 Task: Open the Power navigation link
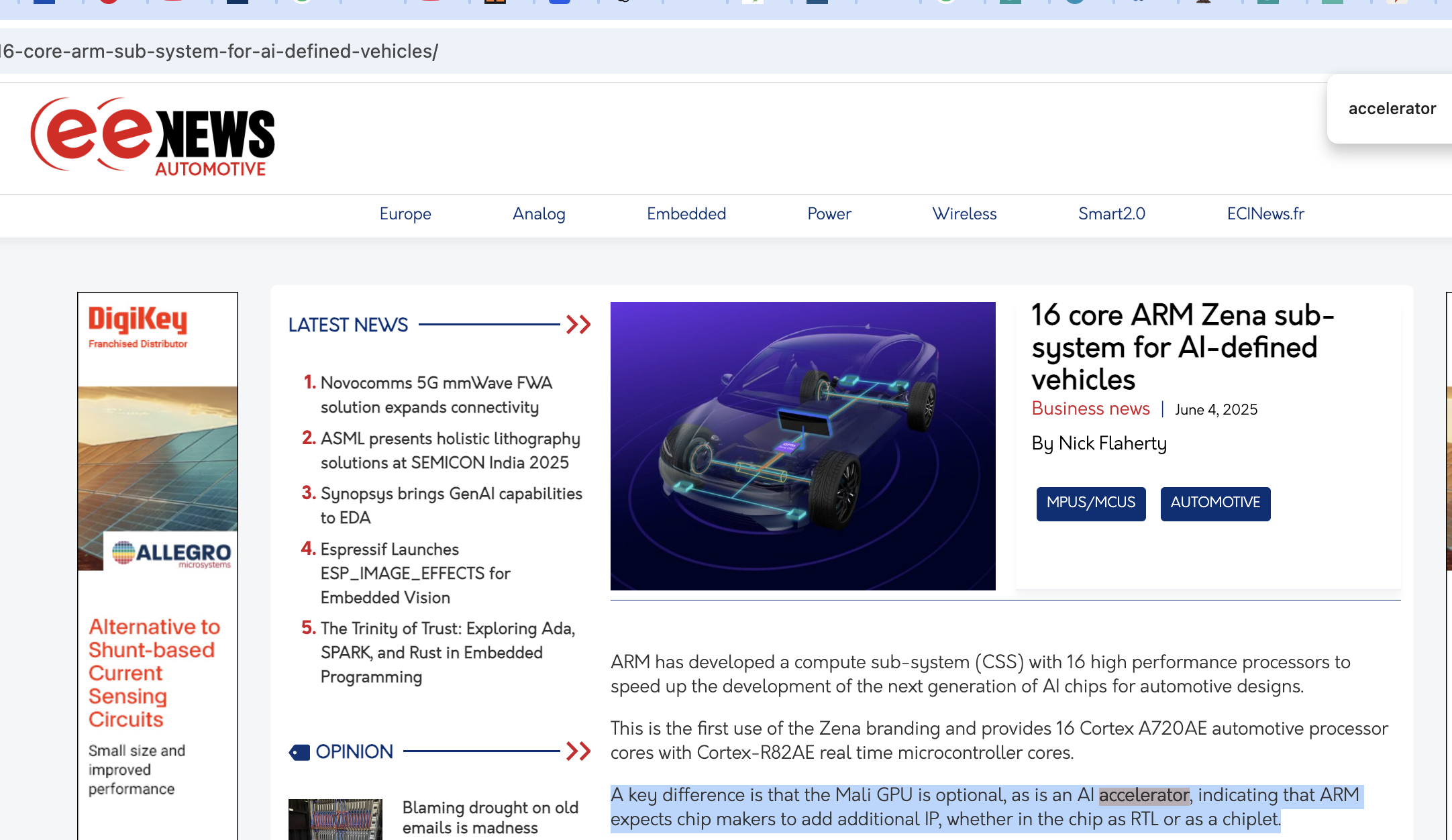[x=829, y=214]
